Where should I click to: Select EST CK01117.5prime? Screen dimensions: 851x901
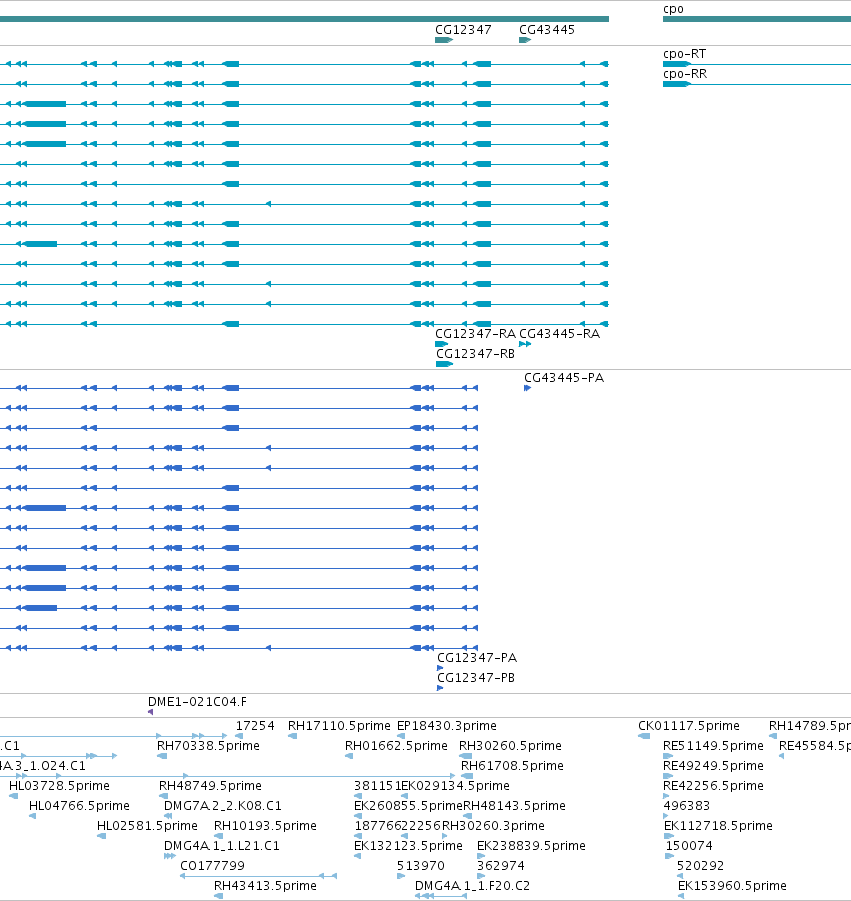688,726
